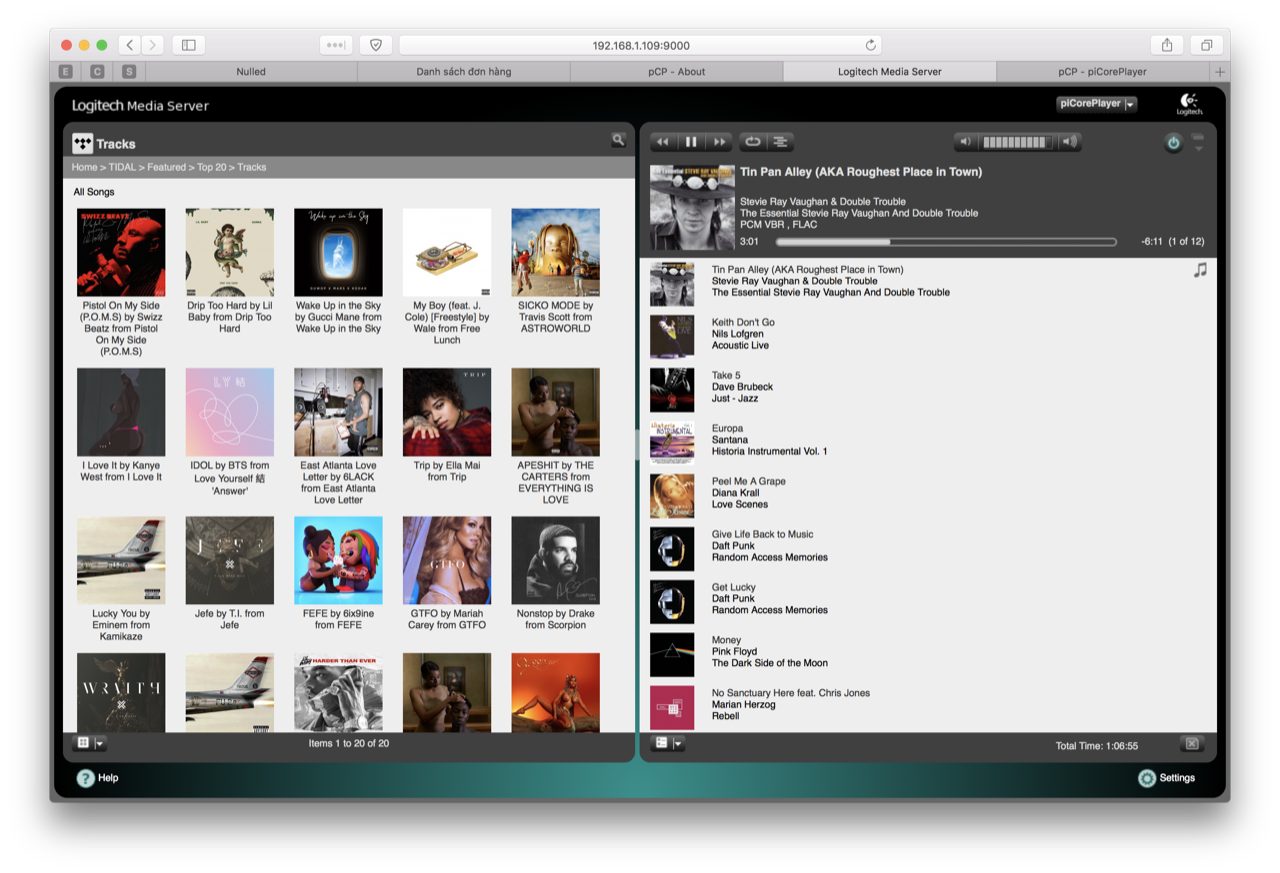Click Safari address bar 192.168.1.109:9000
1280x873 pixels.
[x=640, y=45]
